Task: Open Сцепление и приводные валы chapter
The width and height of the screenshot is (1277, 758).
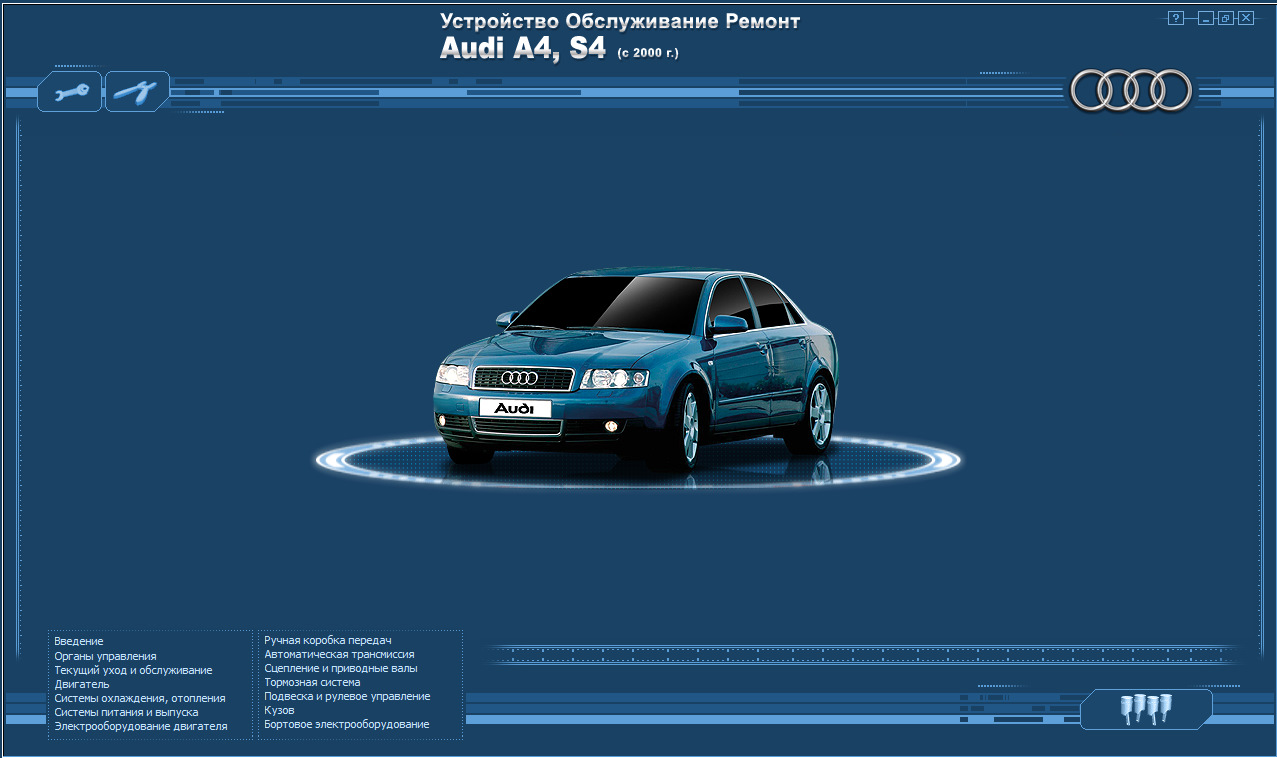Action: [x=341, y=668]
